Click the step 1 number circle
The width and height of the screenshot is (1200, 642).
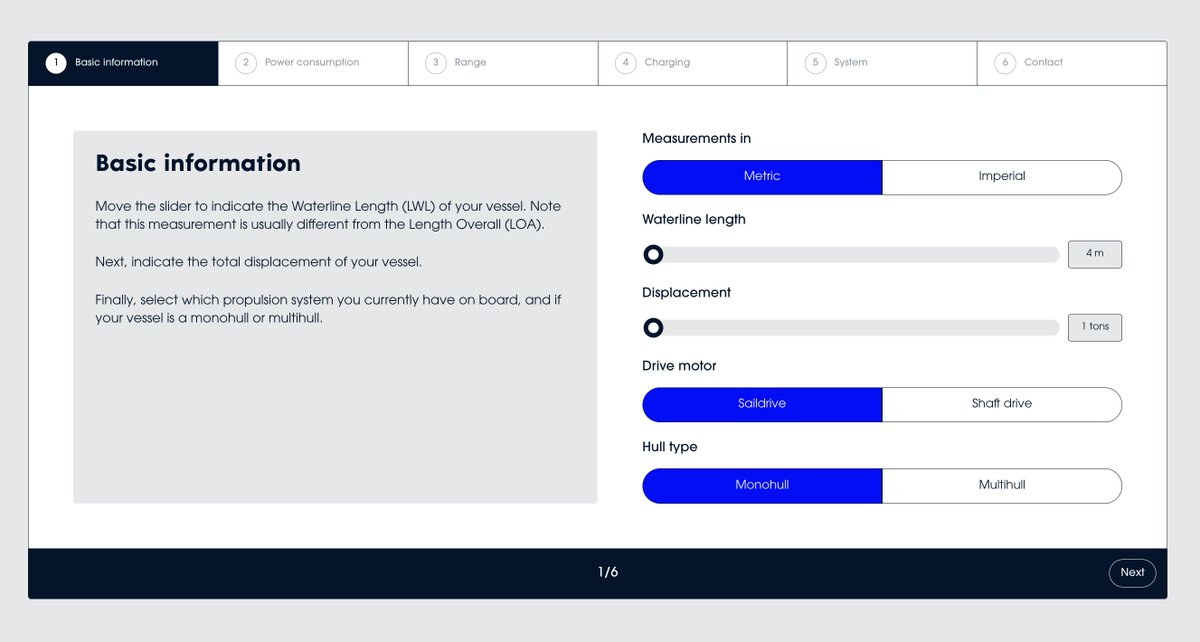(x=56, y=63)
